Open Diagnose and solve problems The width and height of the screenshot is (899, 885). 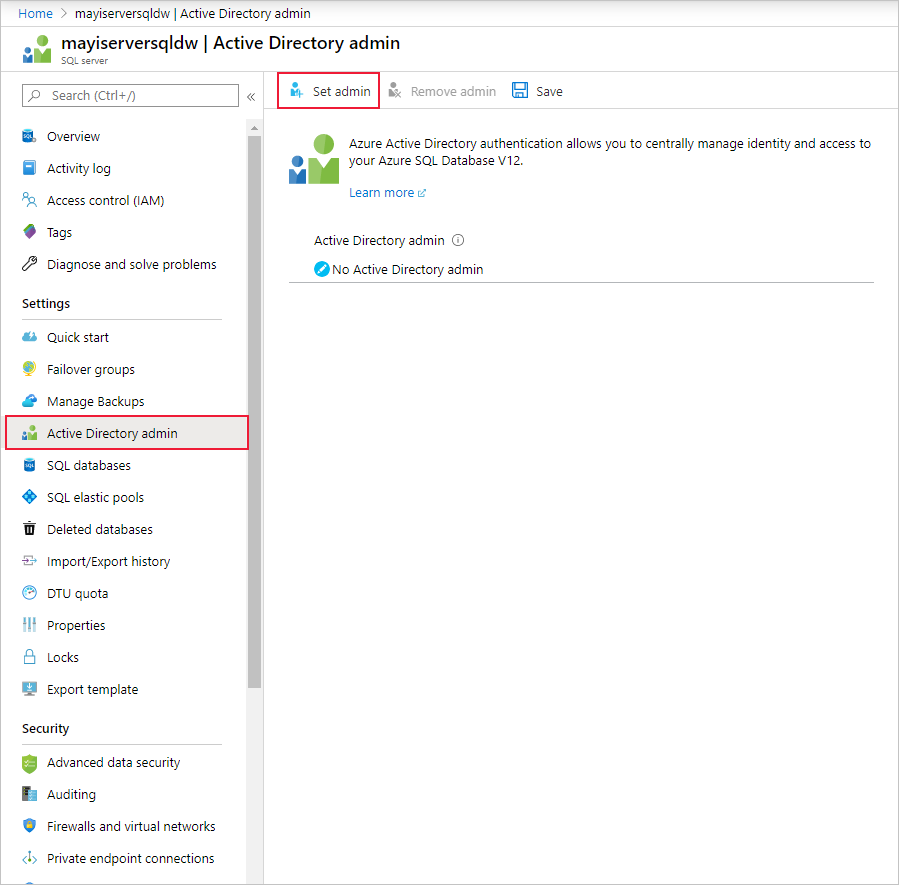point(132,264)
